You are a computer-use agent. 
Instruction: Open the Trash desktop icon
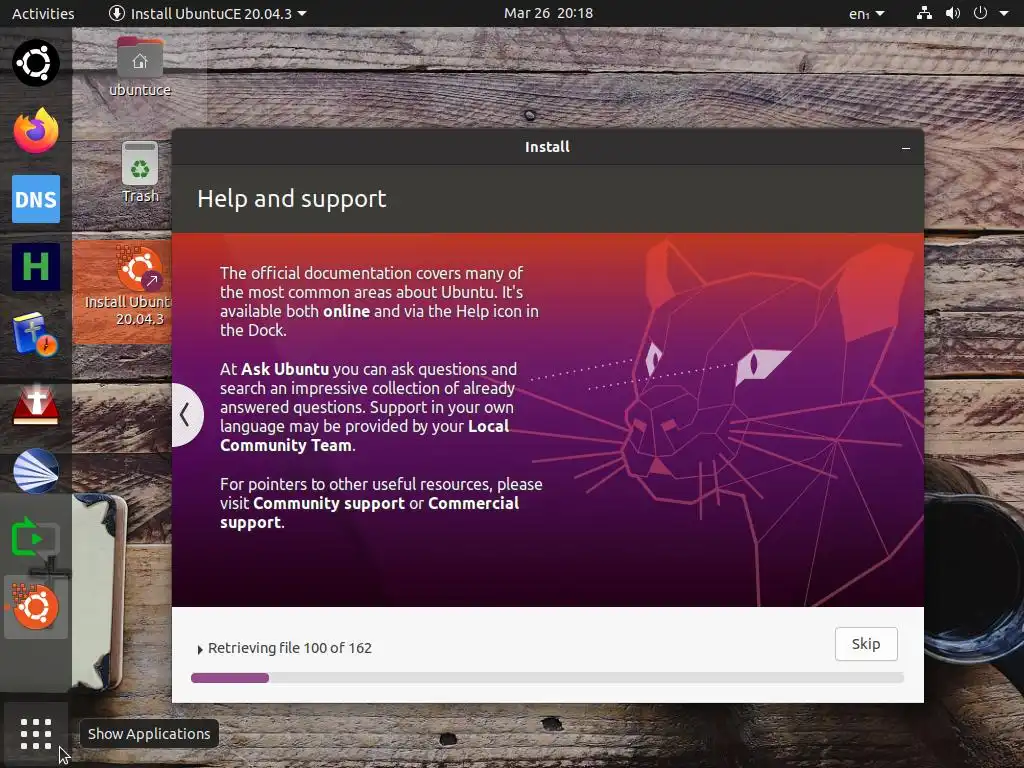[x=140, y=172]
